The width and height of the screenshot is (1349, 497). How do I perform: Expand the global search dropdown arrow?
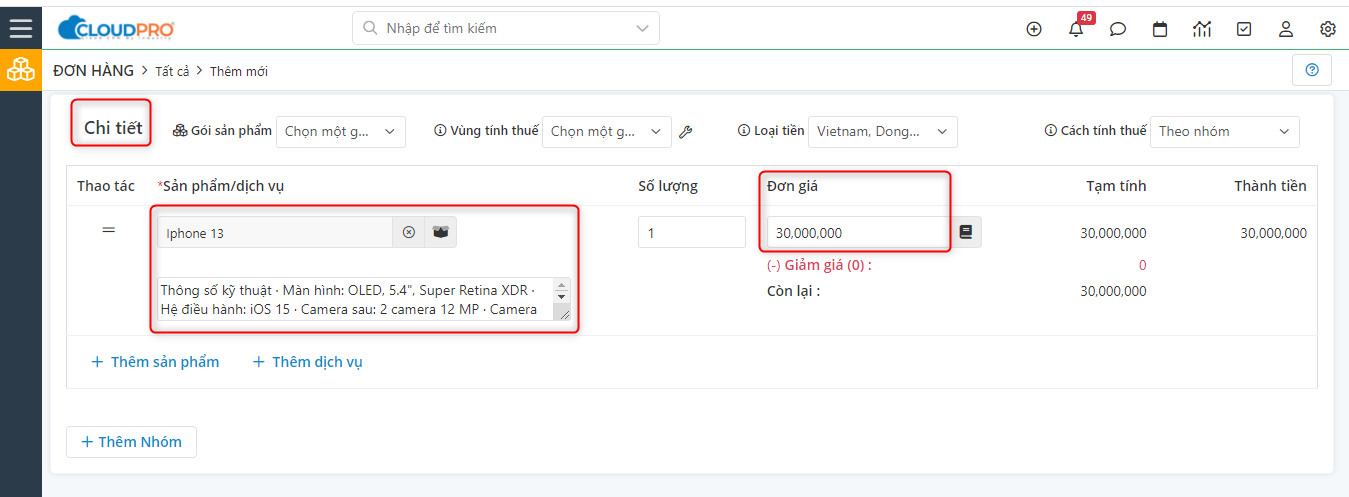click(642, 28)
